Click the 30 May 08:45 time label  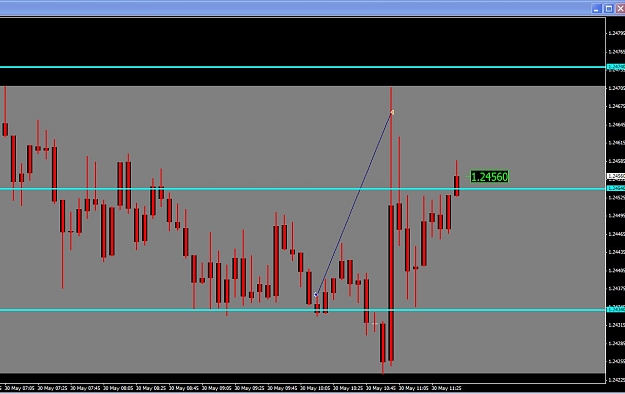(x=184, y=388)
